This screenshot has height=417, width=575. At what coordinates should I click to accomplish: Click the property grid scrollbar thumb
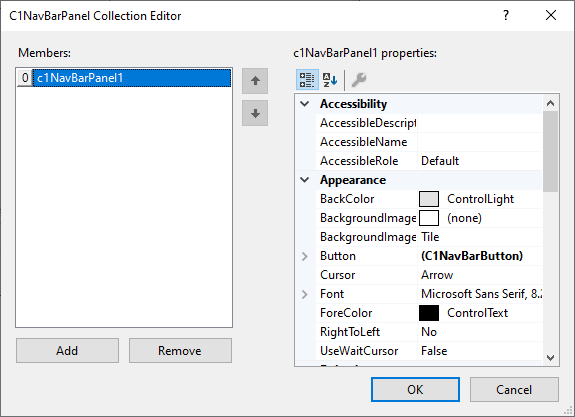[550, 151]
